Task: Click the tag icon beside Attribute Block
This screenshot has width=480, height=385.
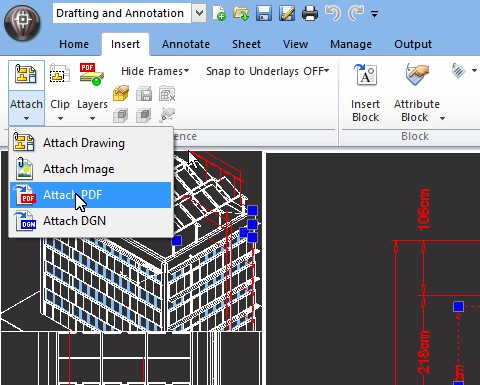Action: click(459, 70)
